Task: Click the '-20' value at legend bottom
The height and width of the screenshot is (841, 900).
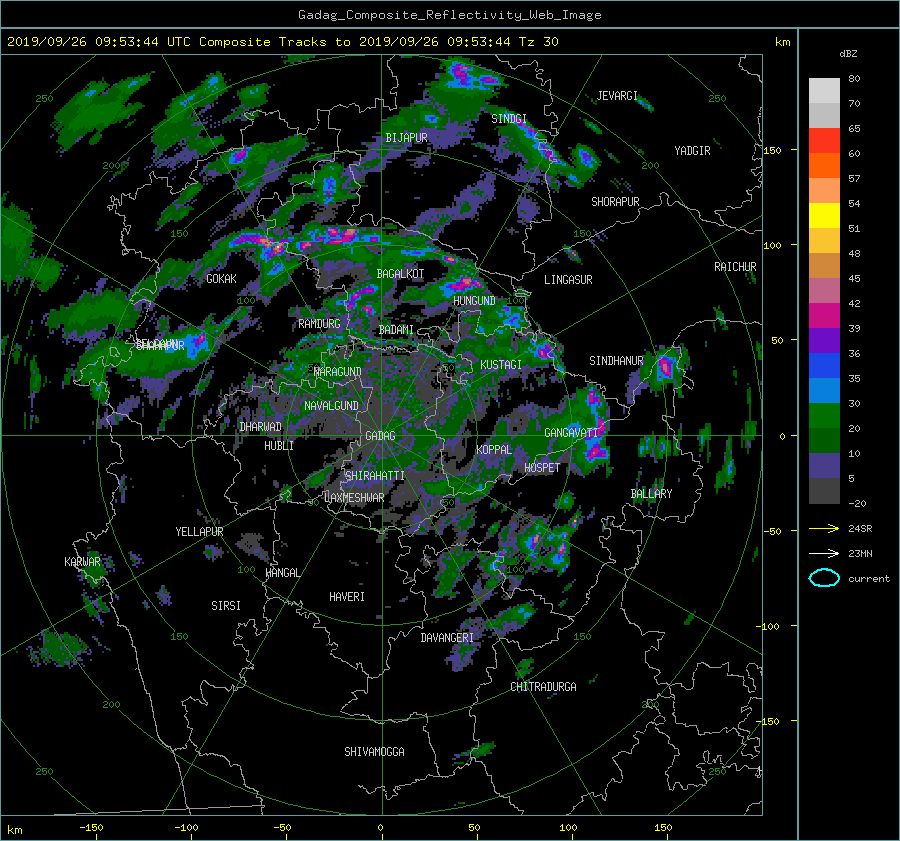Action: pos(857,503)
